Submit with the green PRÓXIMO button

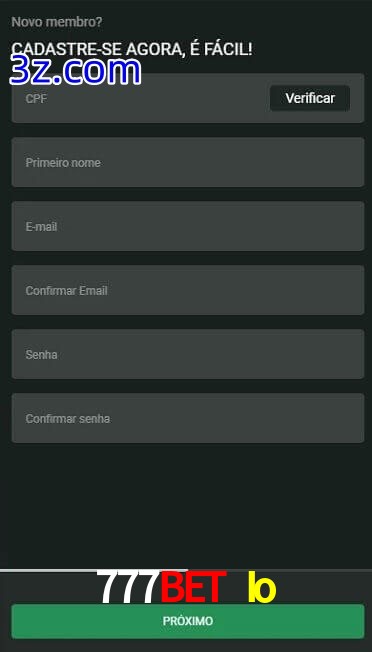tap(188, 621)
